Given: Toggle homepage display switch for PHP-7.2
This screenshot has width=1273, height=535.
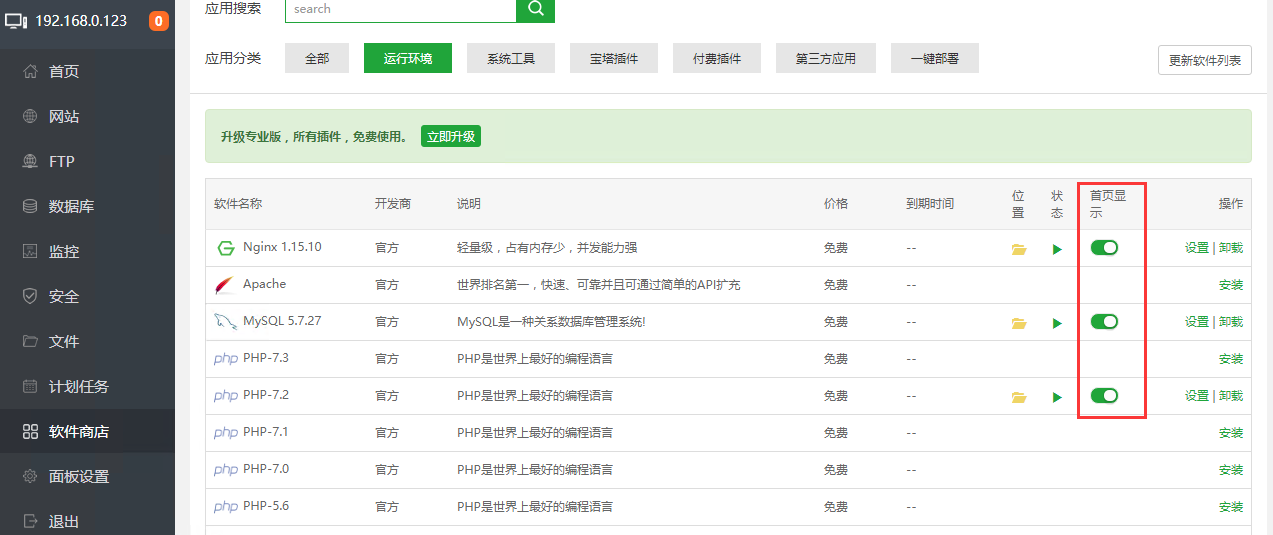Looking at the screenshot, I should 1104,395.
